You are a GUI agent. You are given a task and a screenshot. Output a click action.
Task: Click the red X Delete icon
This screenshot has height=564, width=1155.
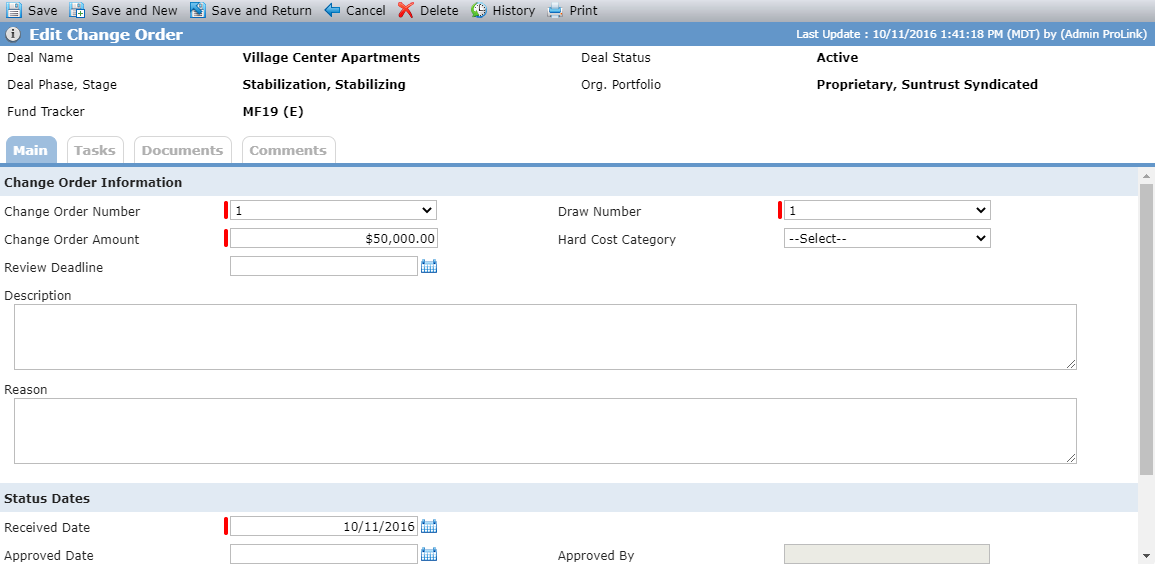406,10
